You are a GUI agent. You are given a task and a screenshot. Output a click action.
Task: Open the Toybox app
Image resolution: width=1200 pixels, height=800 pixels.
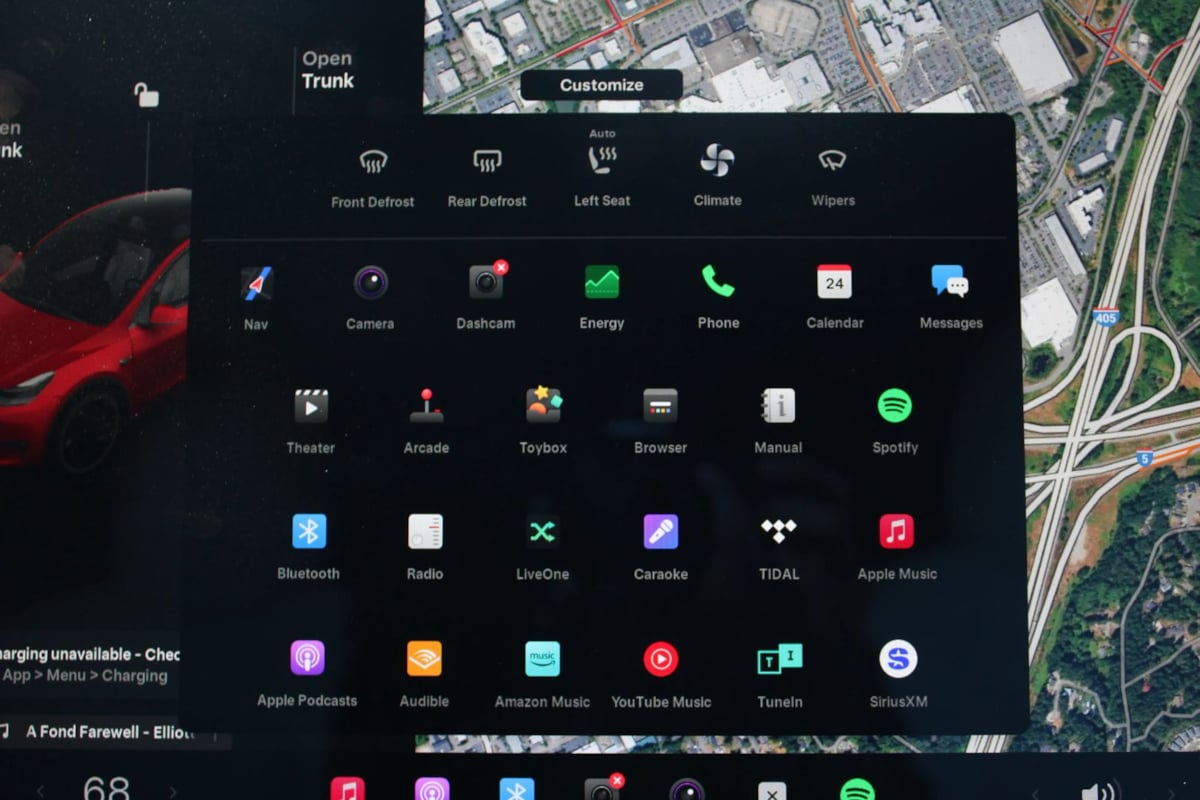[543, 407]
